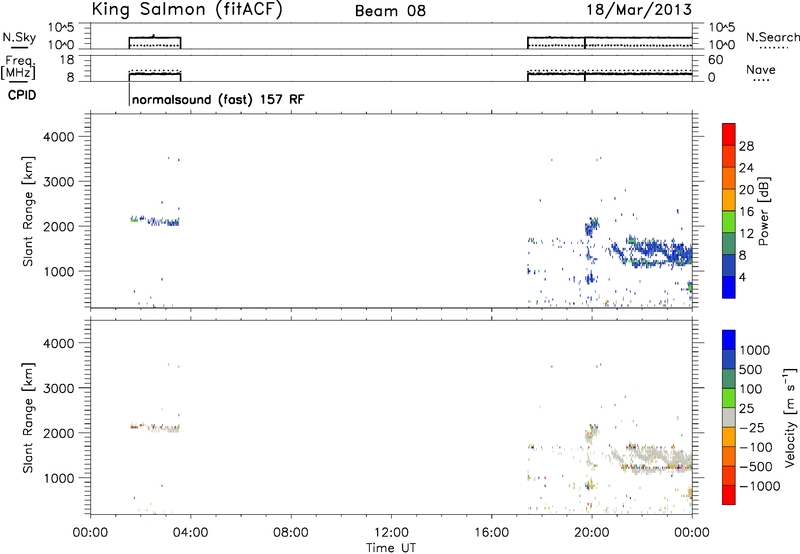
Task: Click the '16:00' time axis tick label
Action: click(x=491, y=533)
